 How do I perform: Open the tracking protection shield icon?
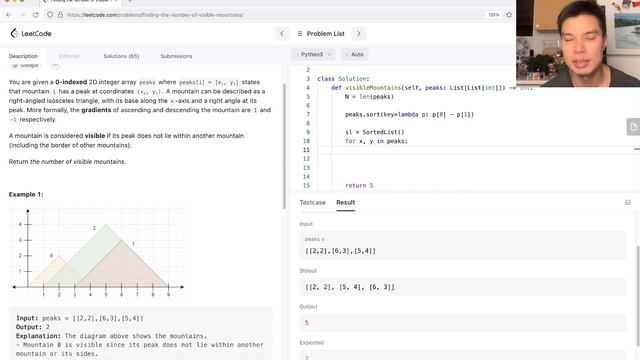click(x=50, y=15)
